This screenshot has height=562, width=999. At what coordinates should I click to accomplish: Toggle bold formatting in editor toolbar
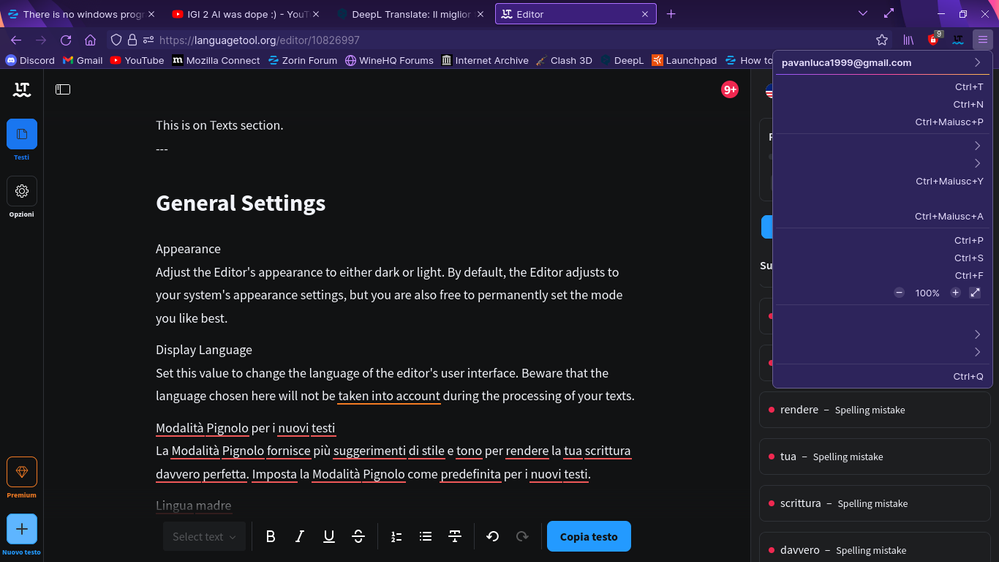270,537
